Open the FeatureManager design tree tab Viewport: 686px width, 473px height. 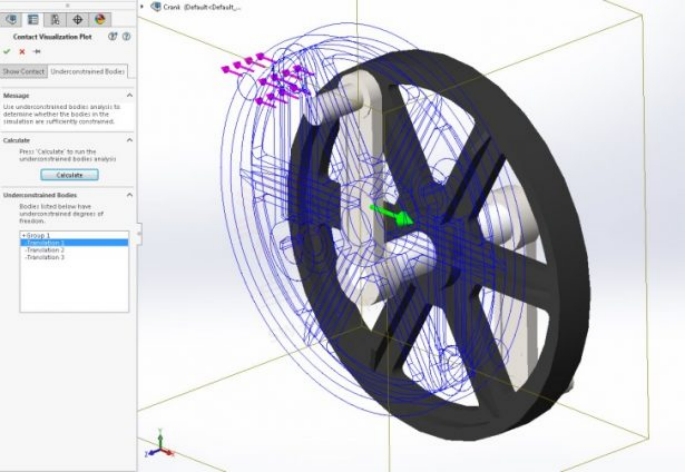point(11,20)
